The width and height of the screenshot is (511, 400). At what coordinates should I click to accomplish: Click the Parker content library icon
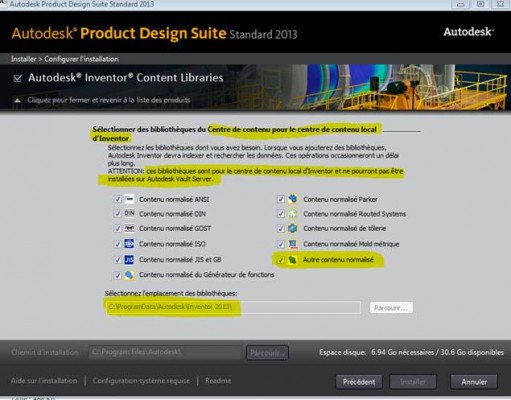click(x=292, y=199)
